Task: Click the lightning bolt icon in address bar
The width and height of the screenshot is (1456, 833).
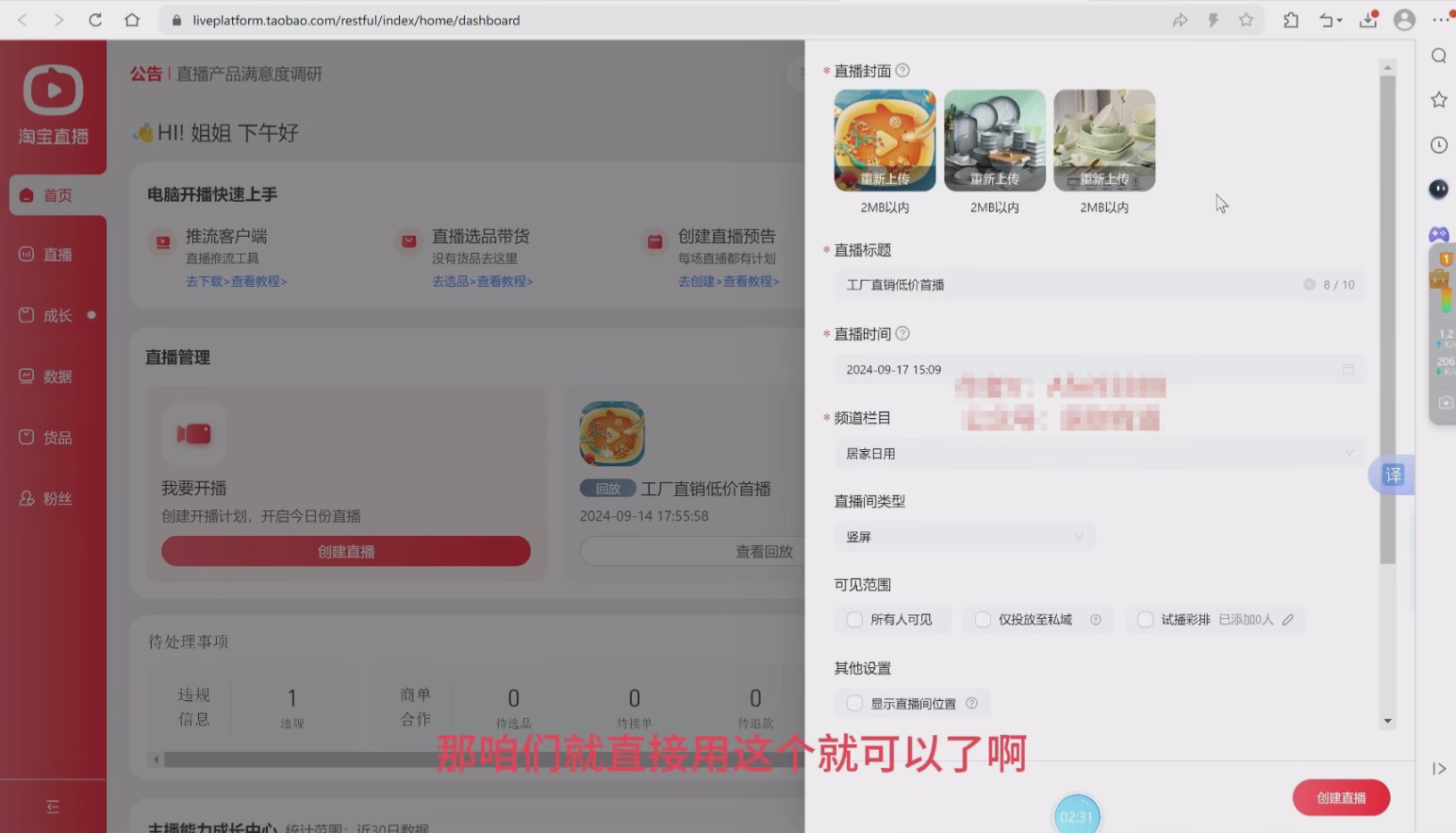Action: [x=1214, y=20]
